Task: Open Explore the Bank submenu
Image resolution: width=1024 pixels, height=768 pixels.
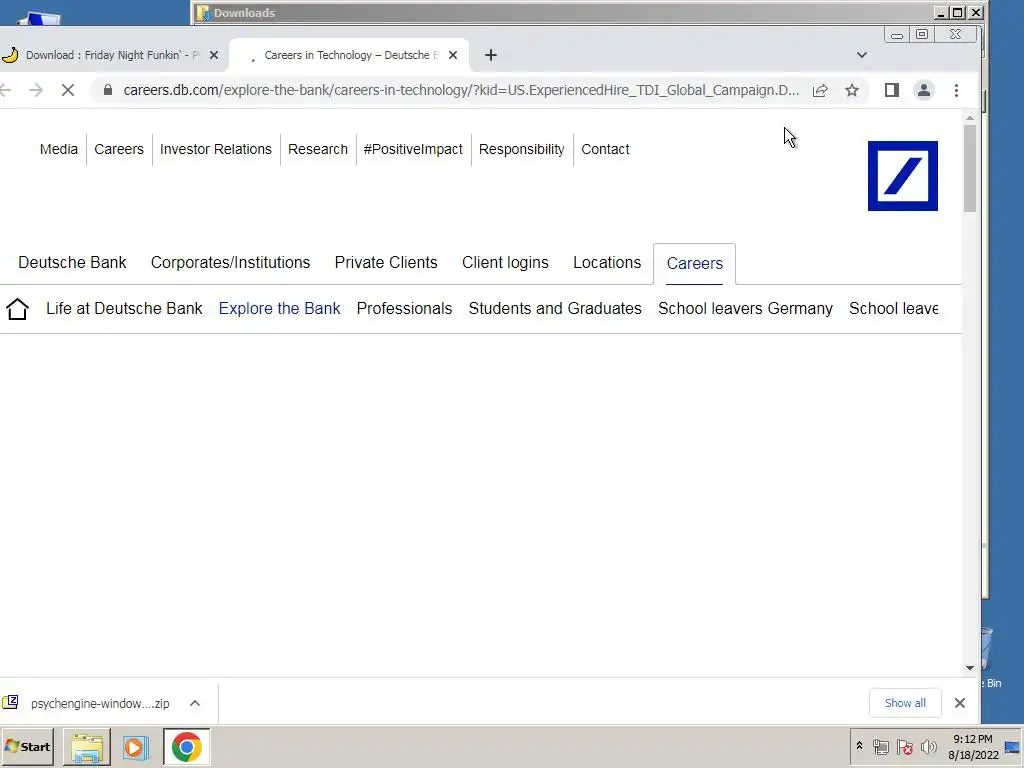Action: pos(280,309)
